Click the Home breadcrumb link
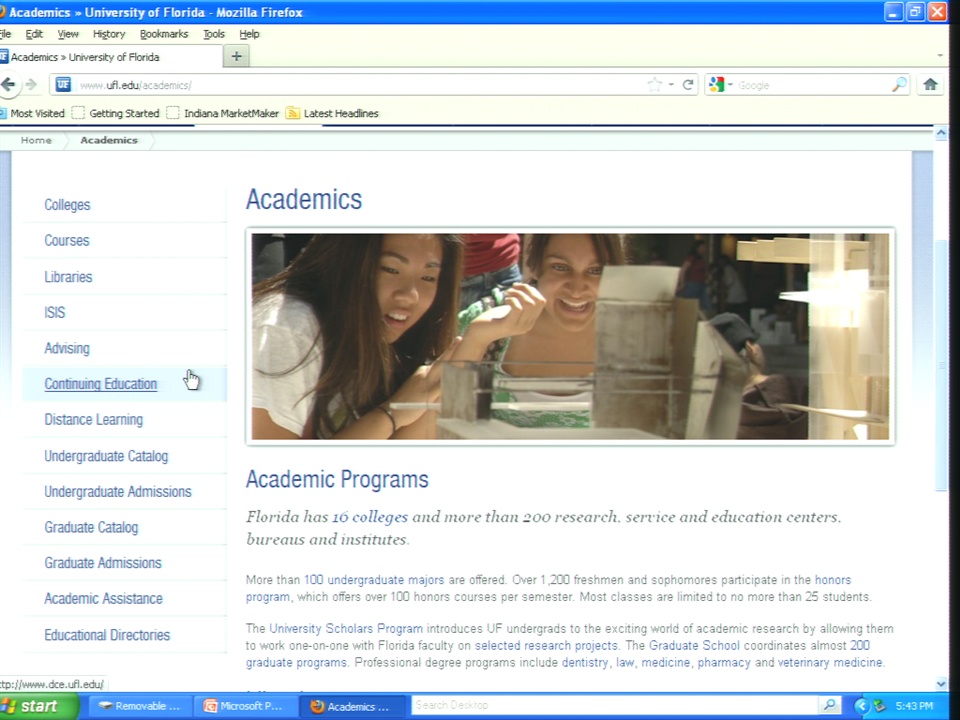The width and height of the screenshot is (960, 720). (36, 140)
